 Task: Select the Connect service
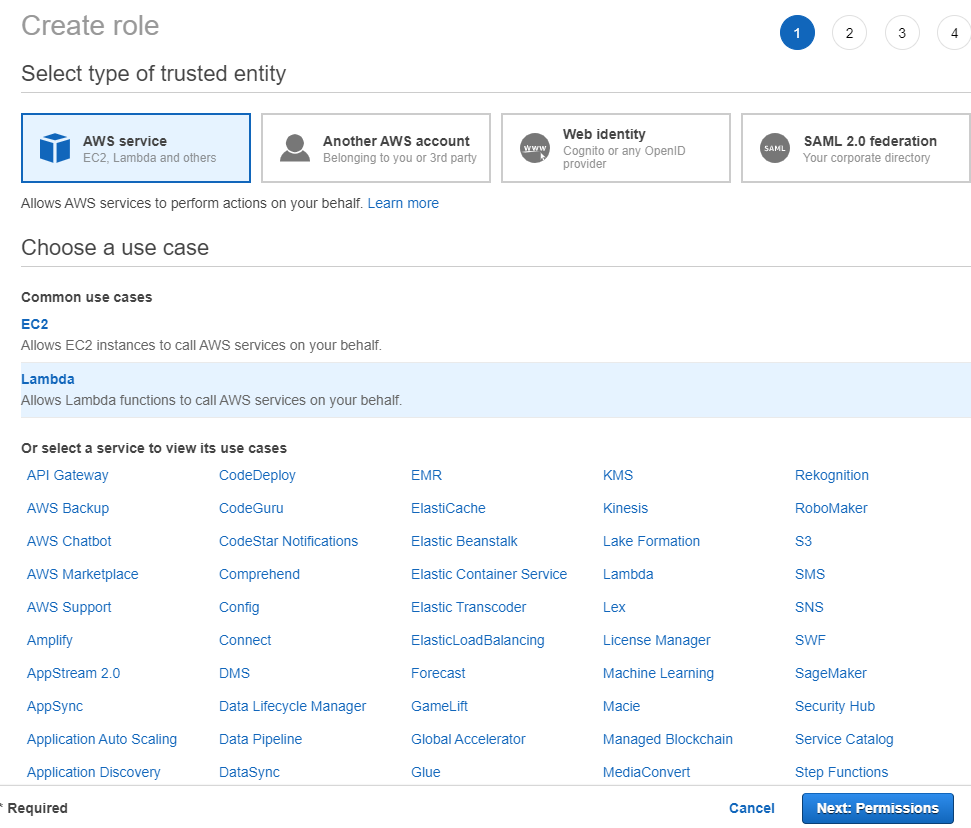[x=245, y=640]
